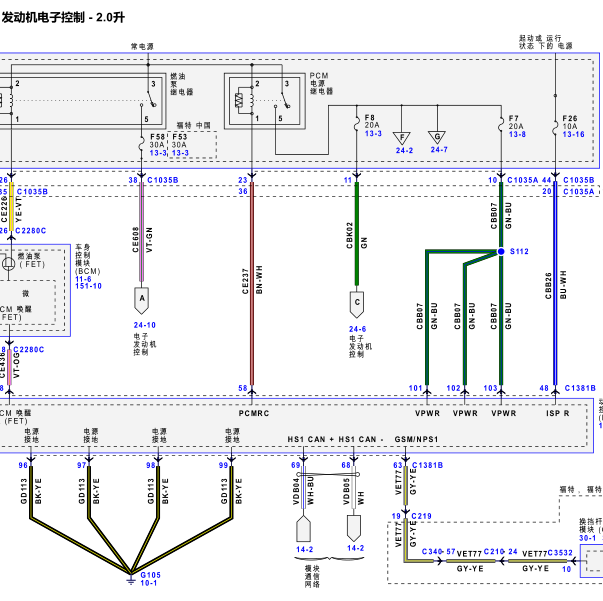This screenshot has height=601, width=603.
Task: Open page link 24-7 below marker G
Action: (439, 150)
